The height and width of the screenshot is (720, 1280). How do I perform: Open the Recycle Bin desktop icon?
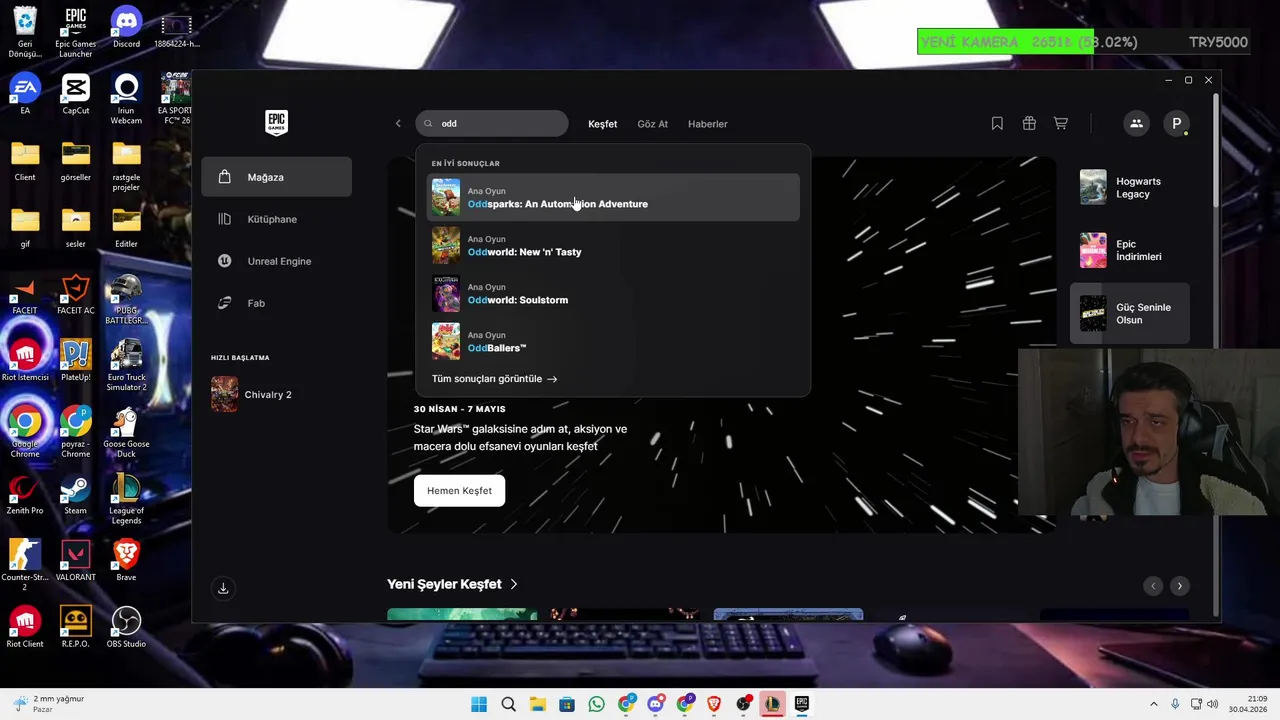click(25, 33)
